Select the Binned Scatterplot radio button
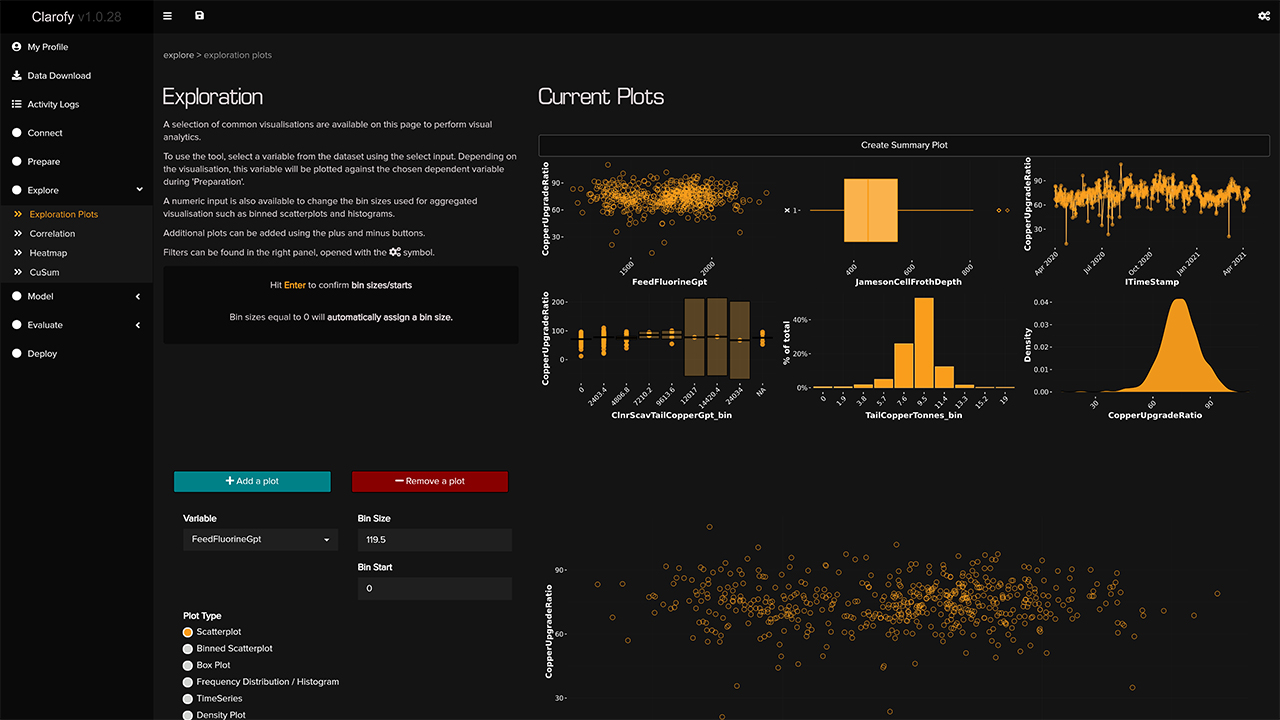Image resolution: width=1280 pixels, height=720 pixels. tap(187, 649)
